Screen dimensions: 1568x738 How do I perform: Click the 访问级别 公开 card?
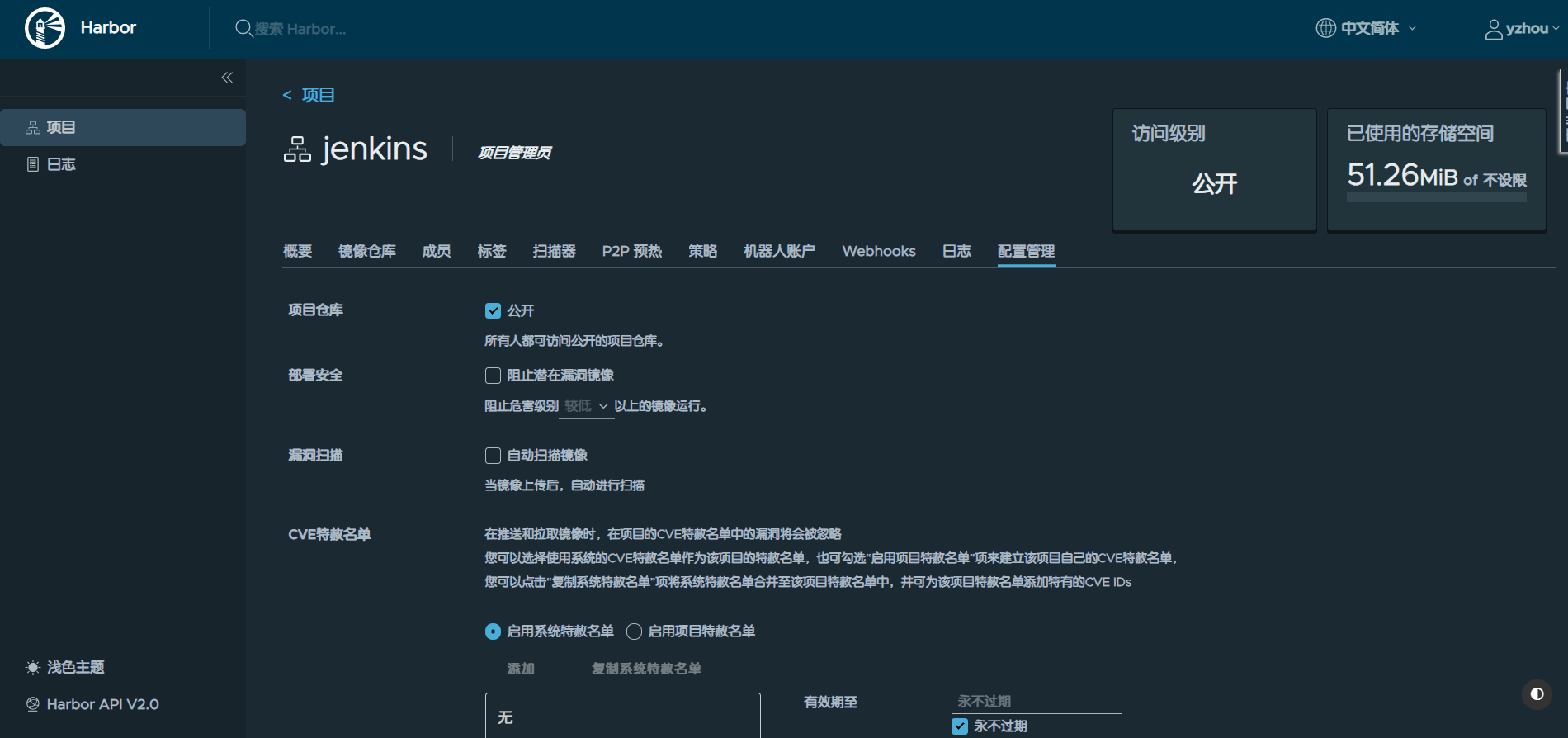pyautogui.click(x=1215, y=170)
